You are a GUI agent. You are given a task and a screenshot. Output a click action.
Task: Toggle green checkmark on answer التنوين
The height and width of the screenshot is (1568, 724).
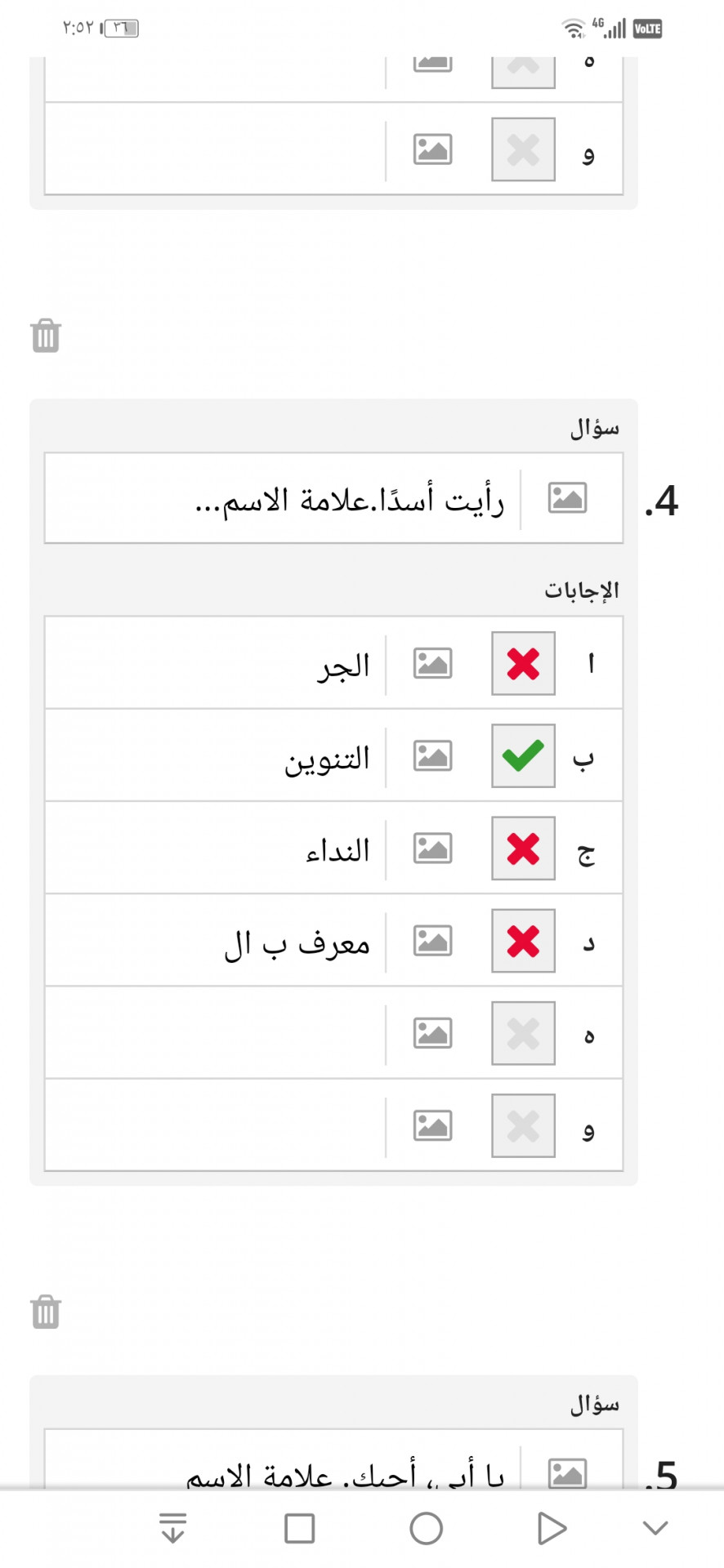click(523, 755)
